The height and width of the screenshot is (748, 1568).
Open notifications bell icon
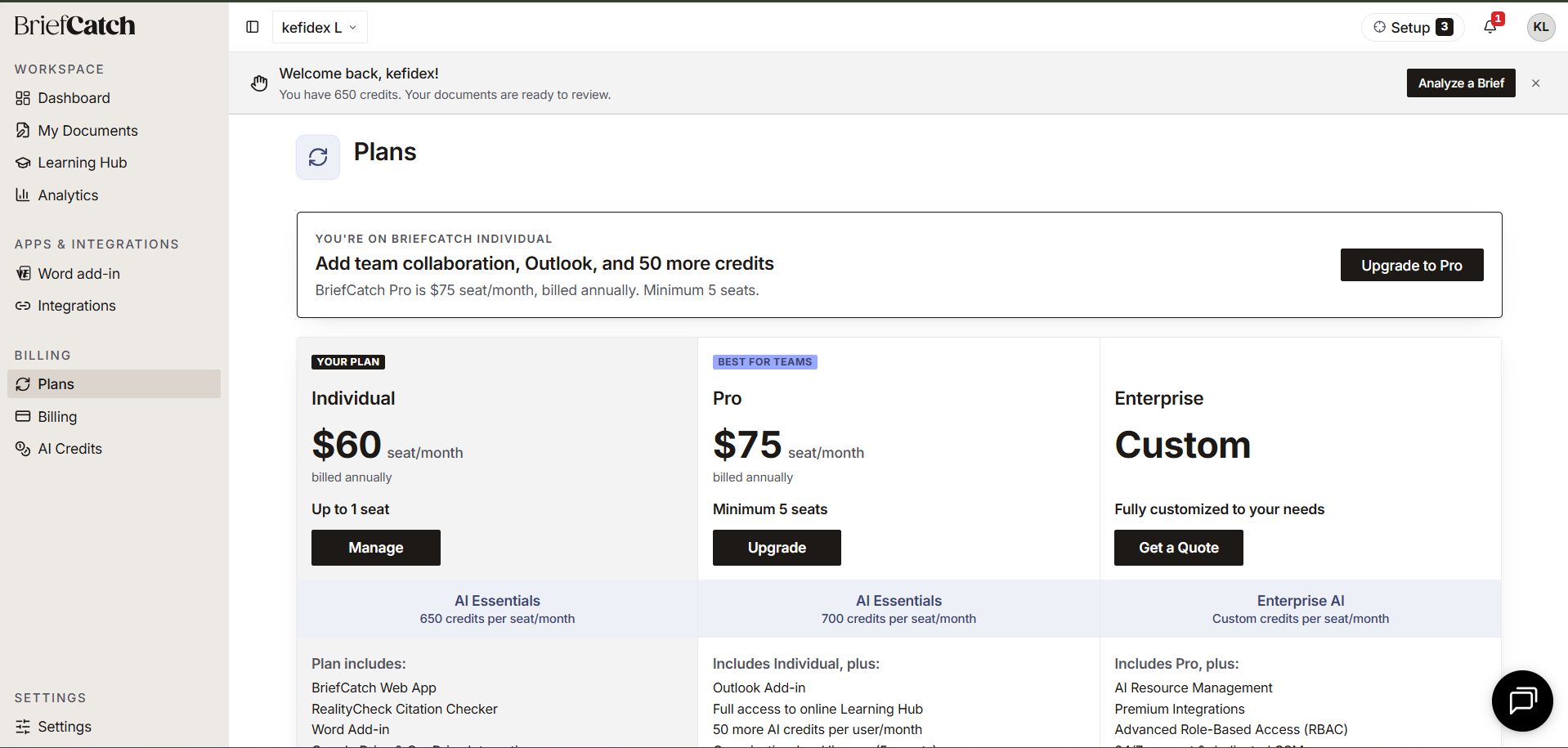[1490, 27]
